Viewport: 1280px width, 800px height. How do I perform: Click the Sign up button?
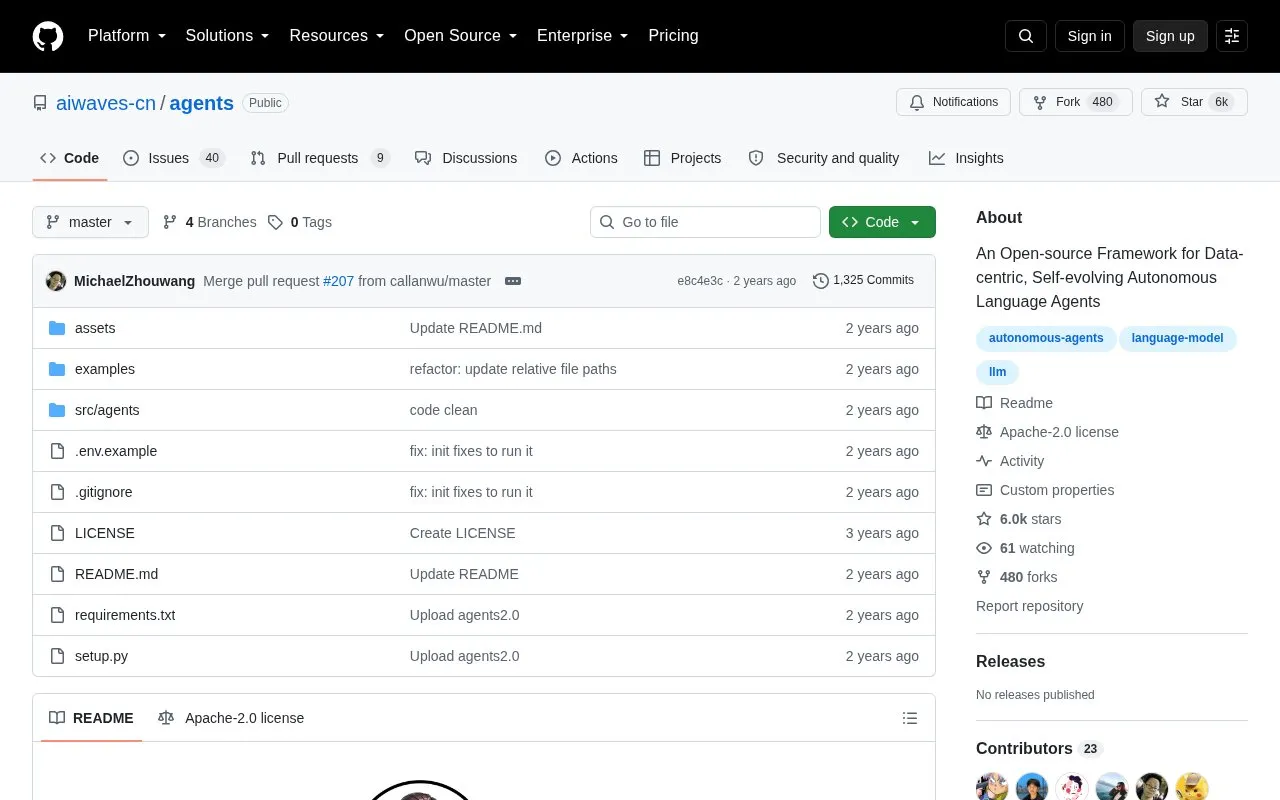tap(1170, 36)
